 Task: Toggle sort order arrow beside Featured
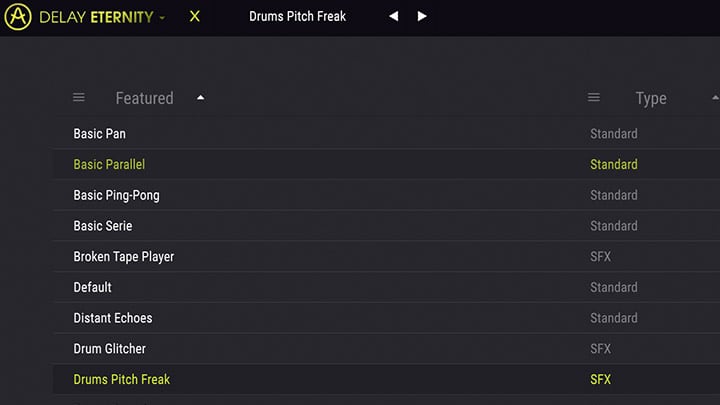click(x=201, y=97)
